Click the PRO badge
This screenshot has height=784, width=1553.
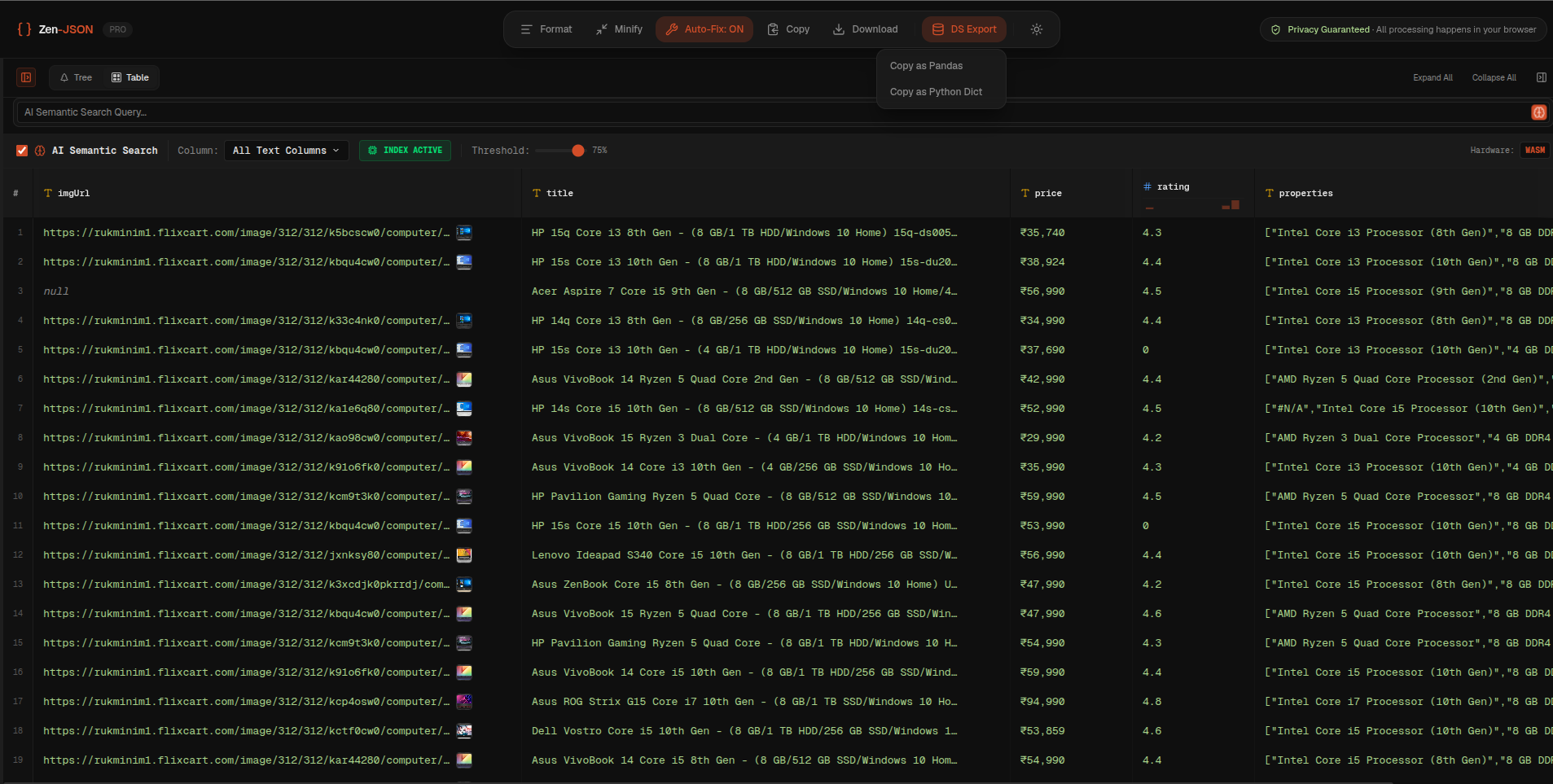[118, 29]
